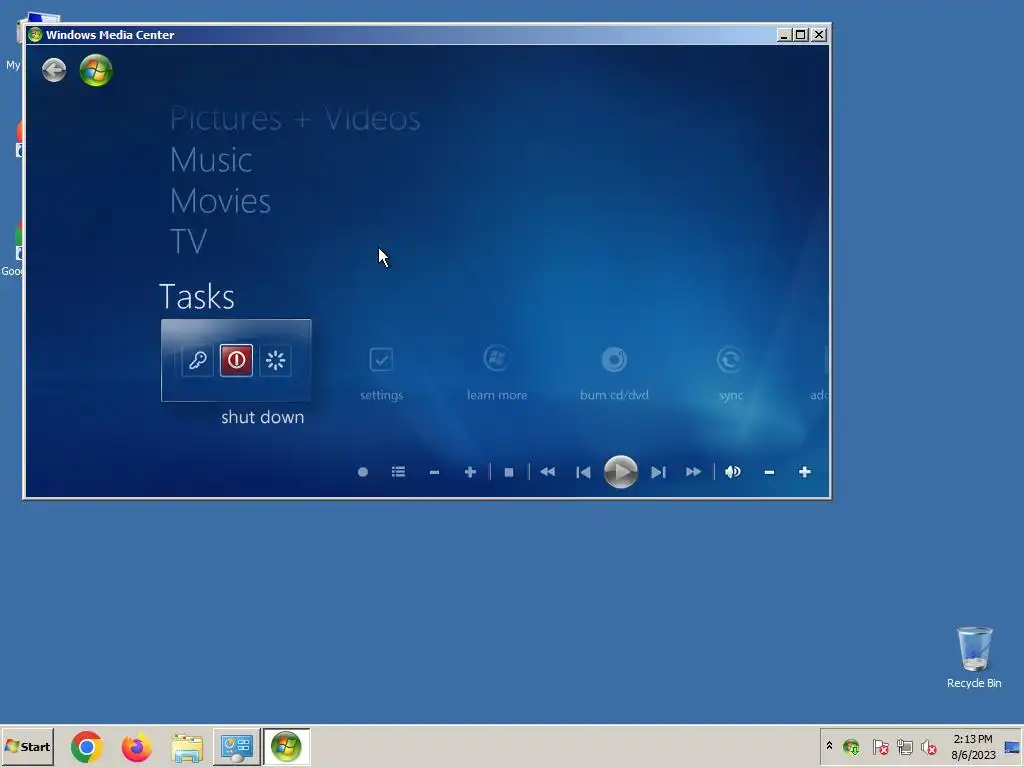Open File Explorer folder in taskbar
The height and width of the screenshot is (768, 1024).
[187, 747]
